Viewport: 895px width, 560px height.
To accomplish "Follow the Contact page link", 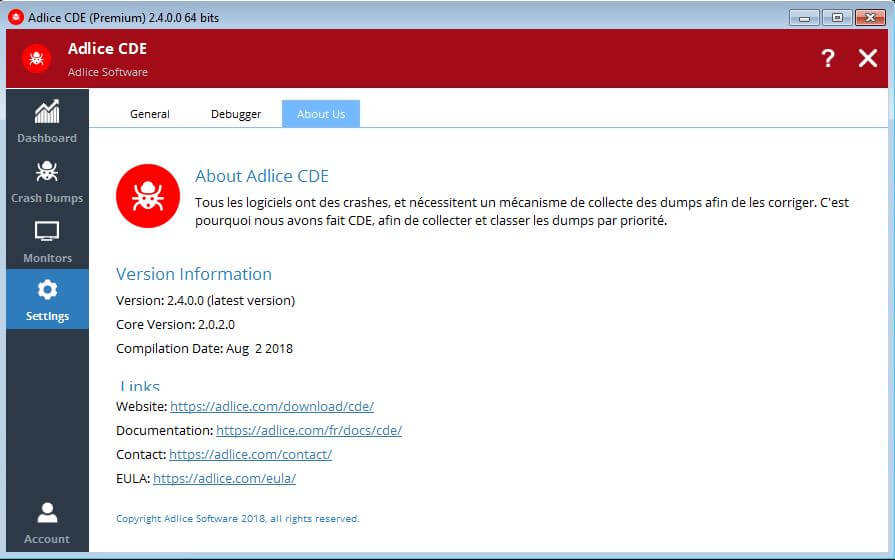I will [x=250, y=455].
